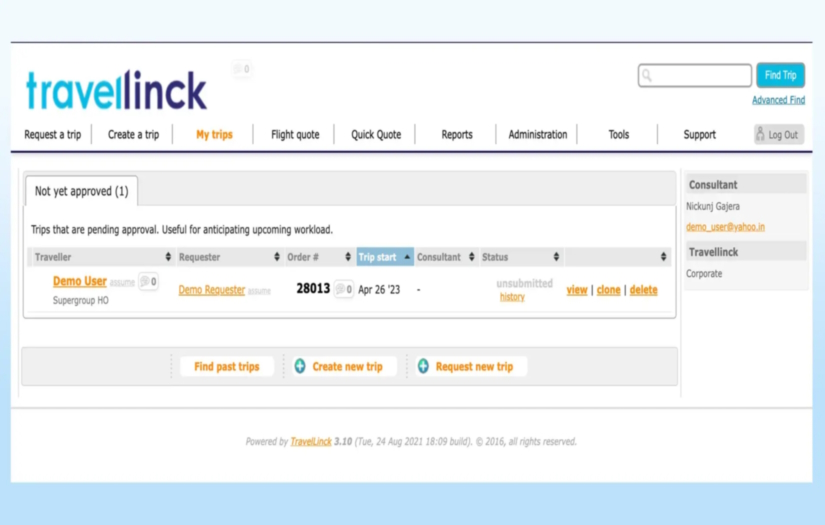Click the plus icon on Request new trip
Image resolution: width=825 pixels, height=525 pixels.
click(423, 366)
